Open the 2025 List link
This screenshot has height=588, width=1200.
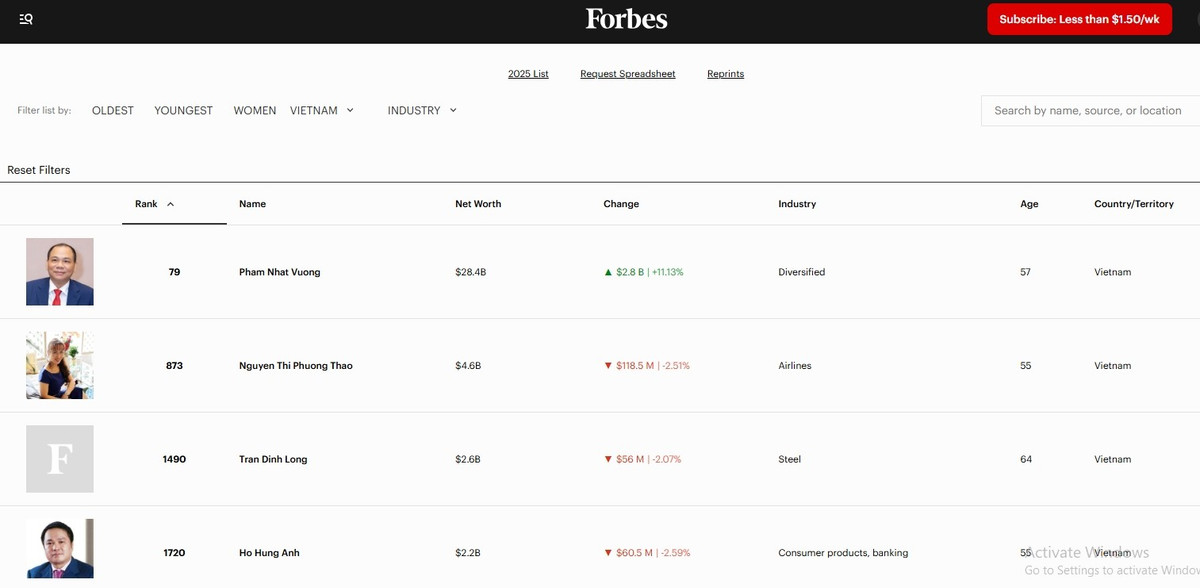[x=528, y=74]
